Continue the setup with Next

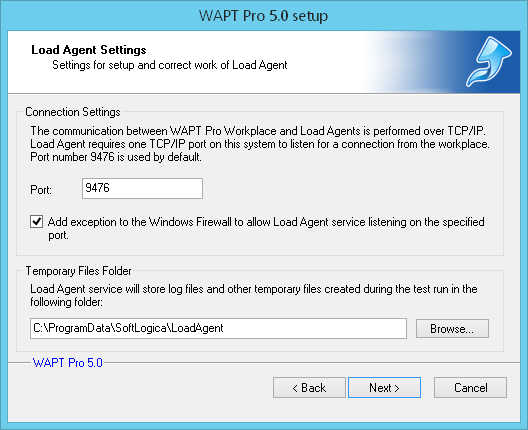pyautogui.click(x=384, y=388)
